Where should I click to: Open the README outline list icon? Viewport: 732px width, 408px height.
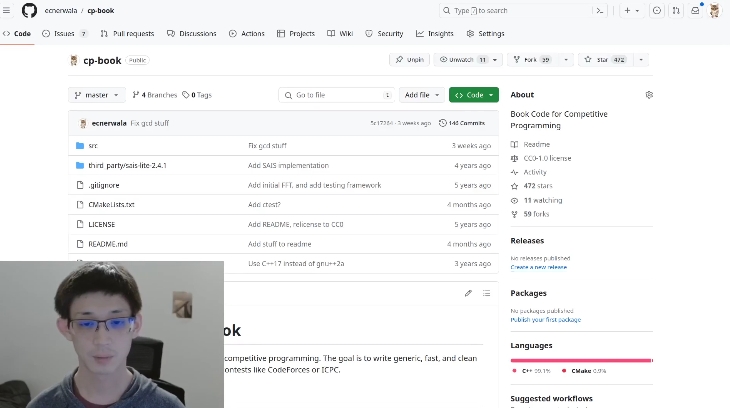point(487,293)
